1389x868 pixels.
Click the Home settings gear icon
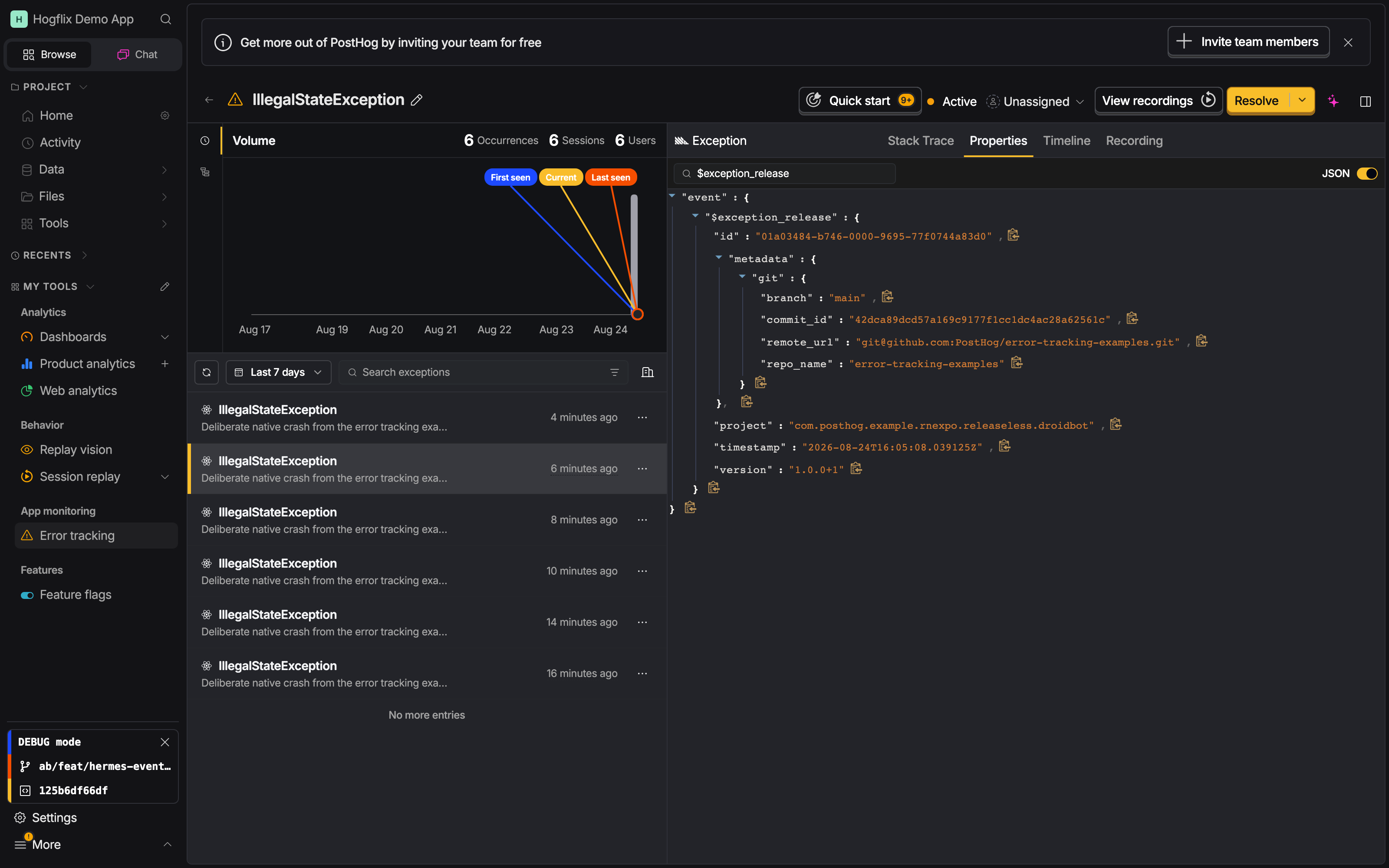pyautogui.click(x=165, y=116)
